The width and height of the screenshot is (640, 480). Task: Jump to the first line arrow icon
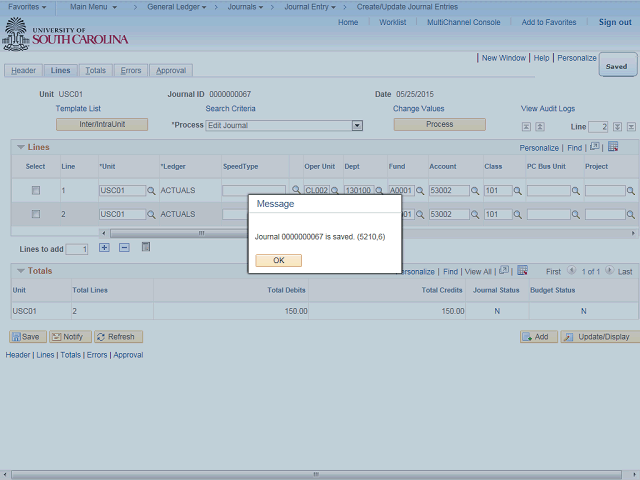527,127
